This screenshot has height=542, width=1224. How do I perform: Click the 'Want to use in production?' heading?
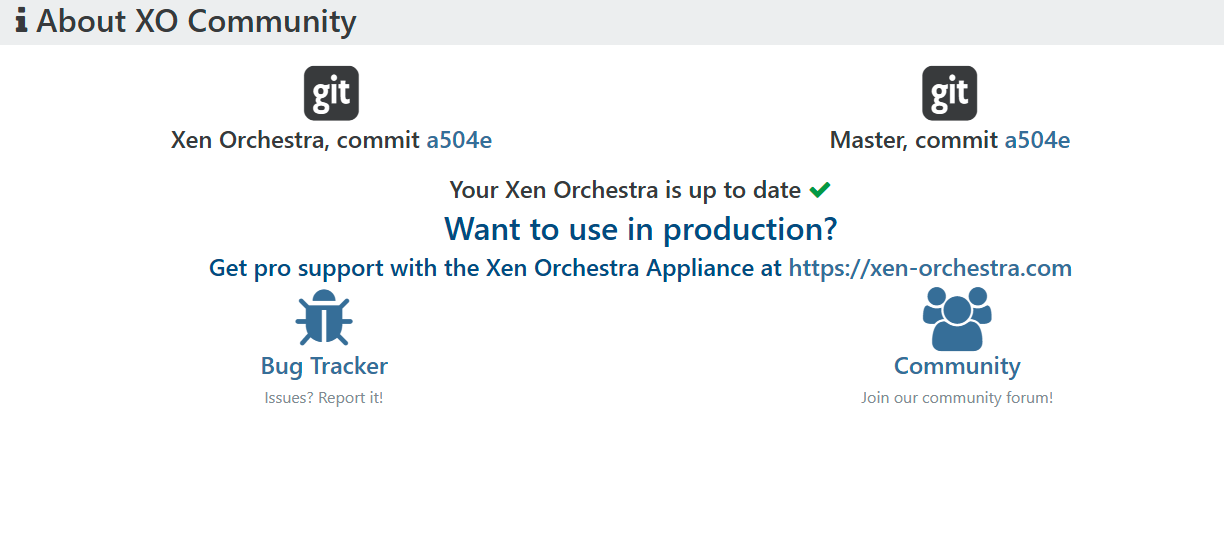[641, 229]
